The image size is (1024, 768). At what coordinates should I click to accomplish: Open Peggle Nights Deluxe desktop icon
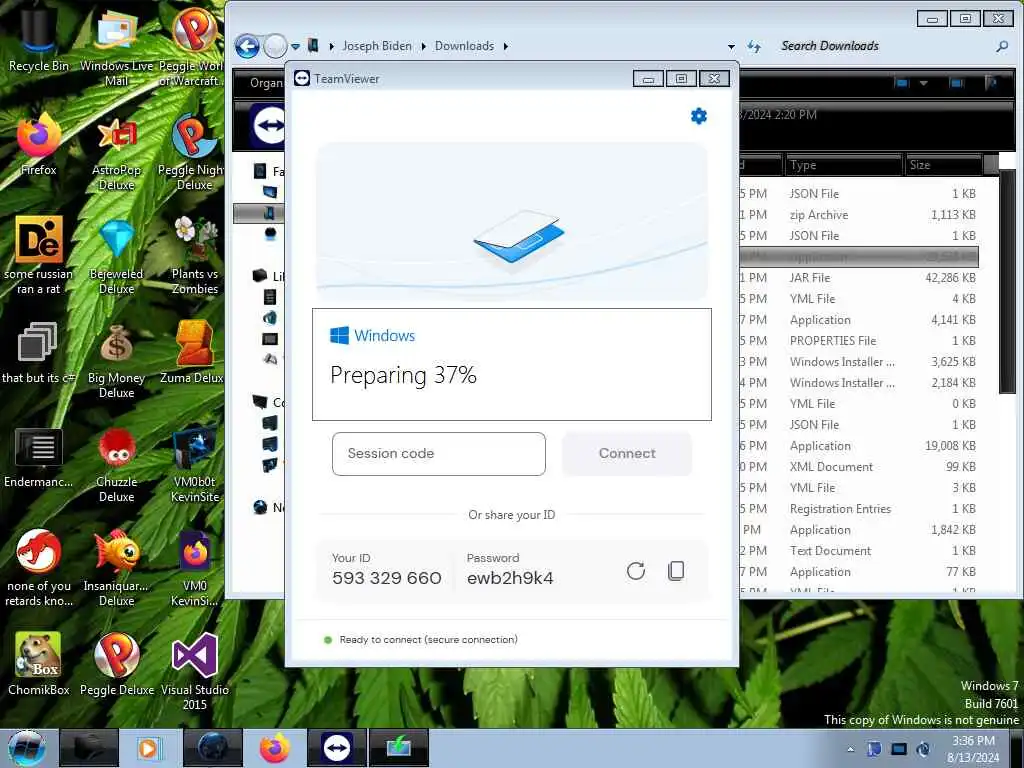193,153
